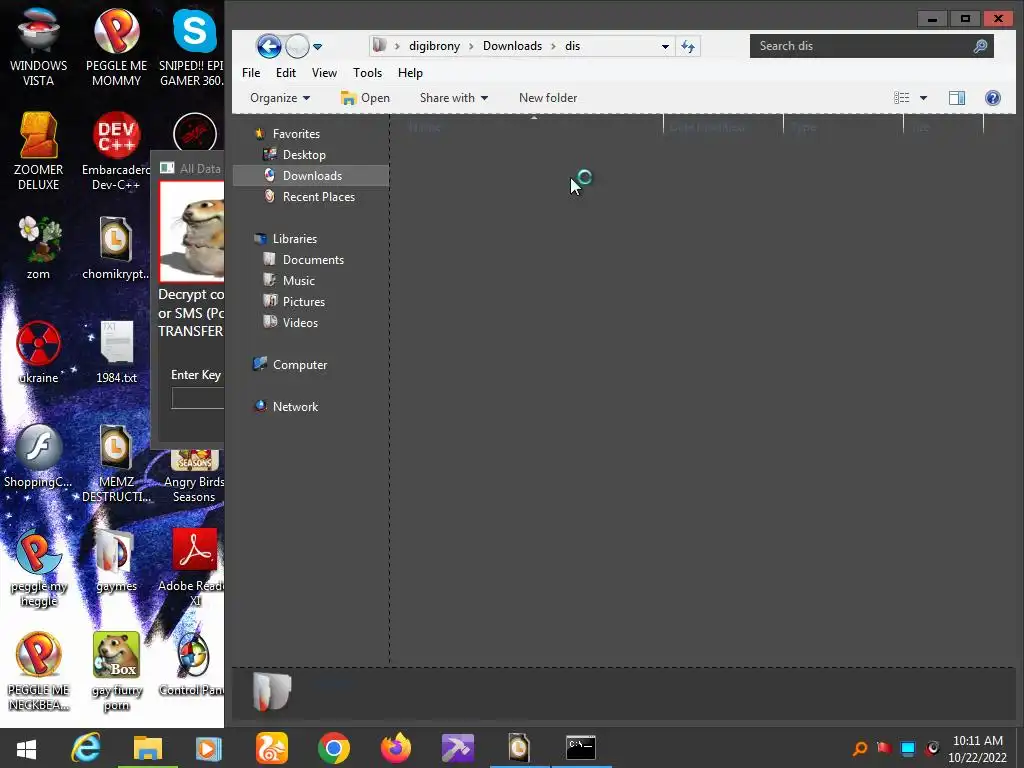
Task: Click Enter Key field in background window
Action: point(198,398)
